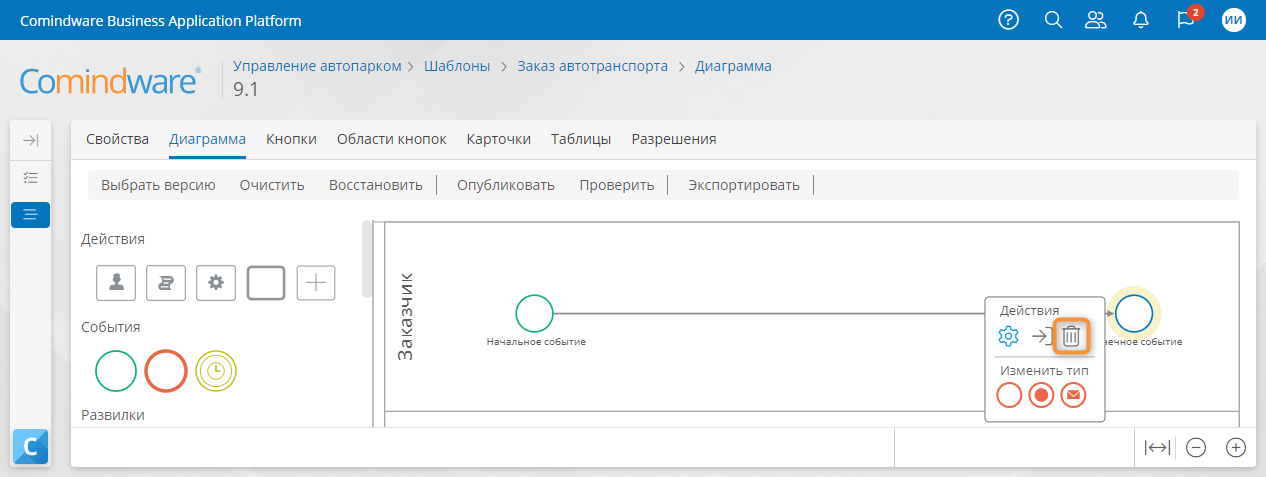Click the palette vertical scrollbar
The height and width of the screenshot is (477, 1266).
point(367,260)
